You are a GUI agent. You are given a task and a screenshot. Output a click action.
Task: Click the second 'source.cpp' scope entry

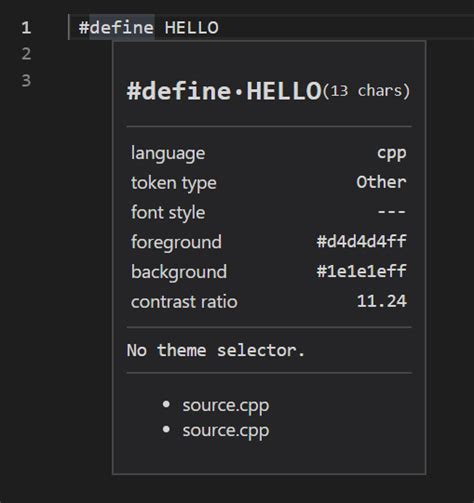point(226,431)
